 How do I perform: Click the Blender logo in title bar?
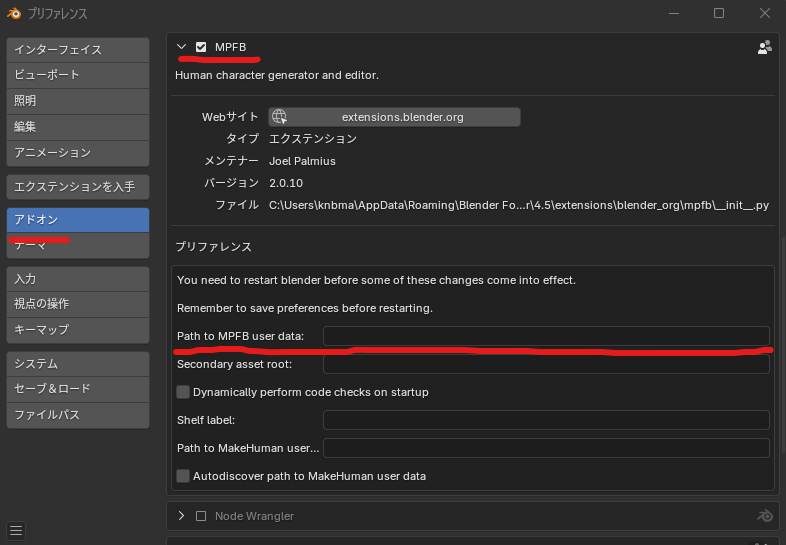[14, 14]
